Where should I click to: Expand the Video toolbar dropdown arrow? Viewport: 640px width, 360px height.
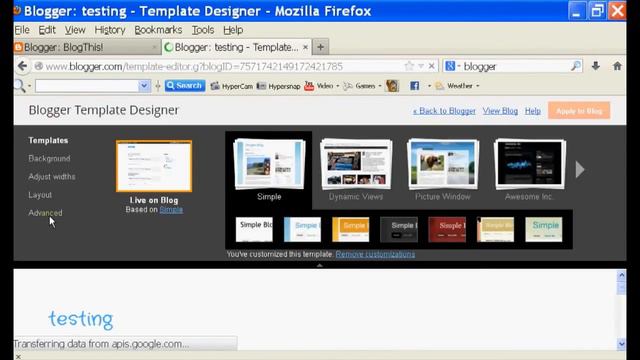pyautogui.click(x=338, y=86)
